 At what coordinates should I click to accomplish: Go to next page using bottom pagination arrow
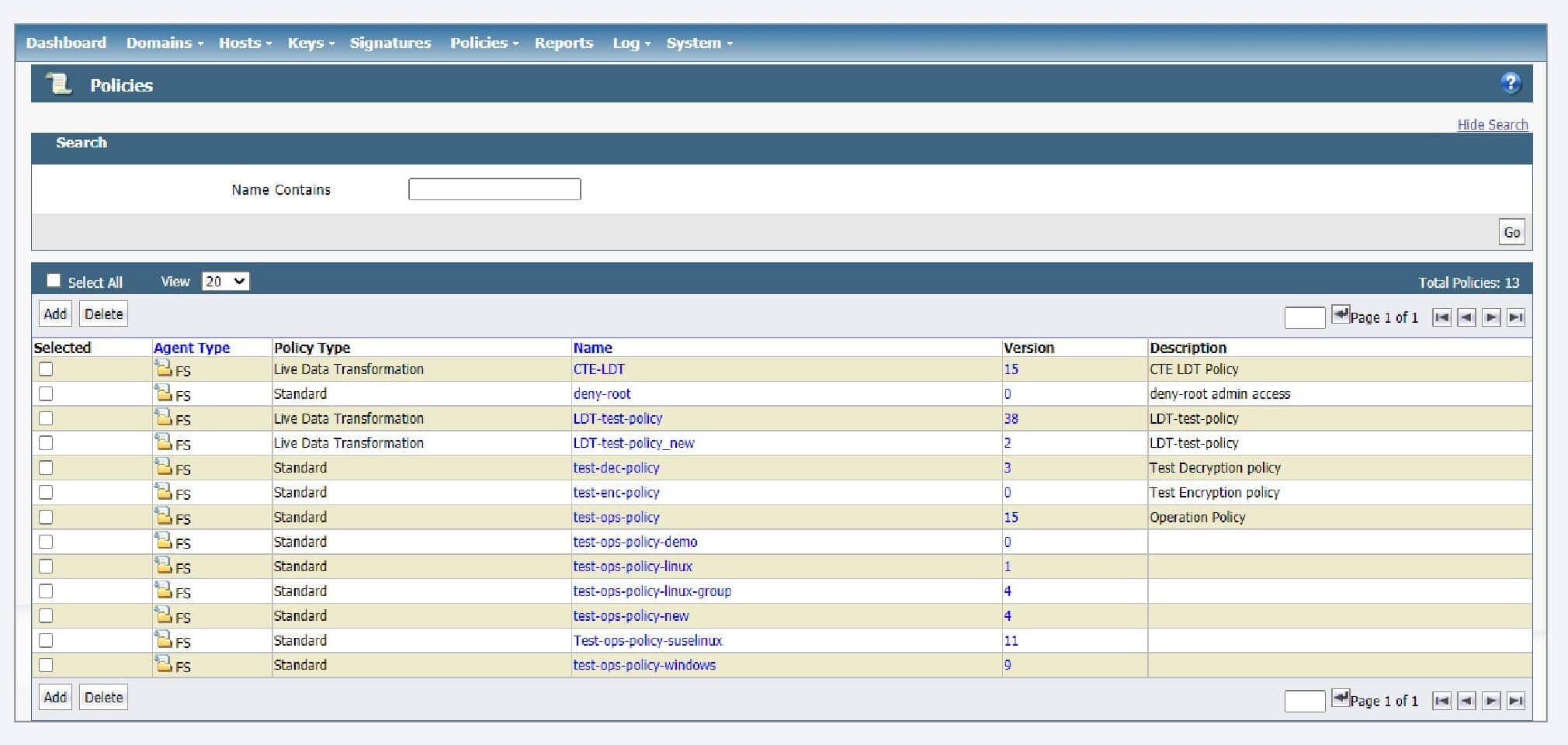coord(1491,701)
